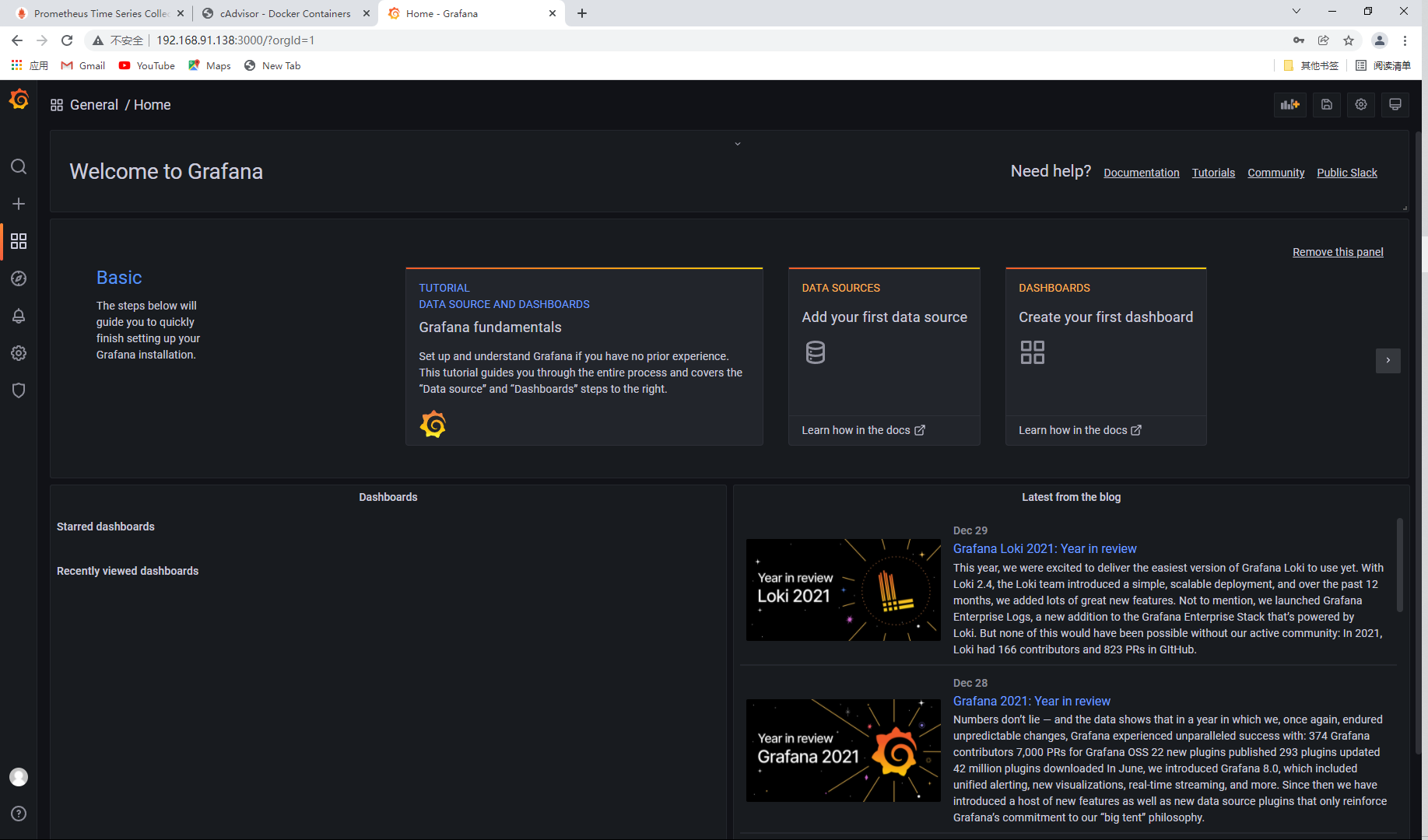Click the Grafana logo in tutorial card
Viewport: 1428px width, 840px height.
433,424
